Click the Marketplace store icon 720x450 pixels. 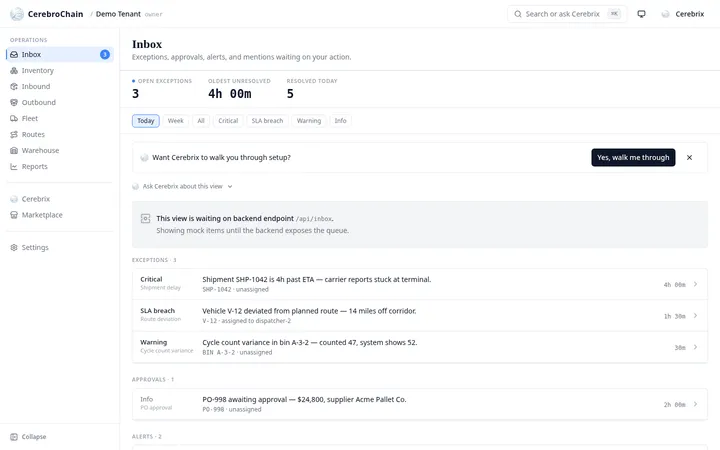(x=14, y=215)
